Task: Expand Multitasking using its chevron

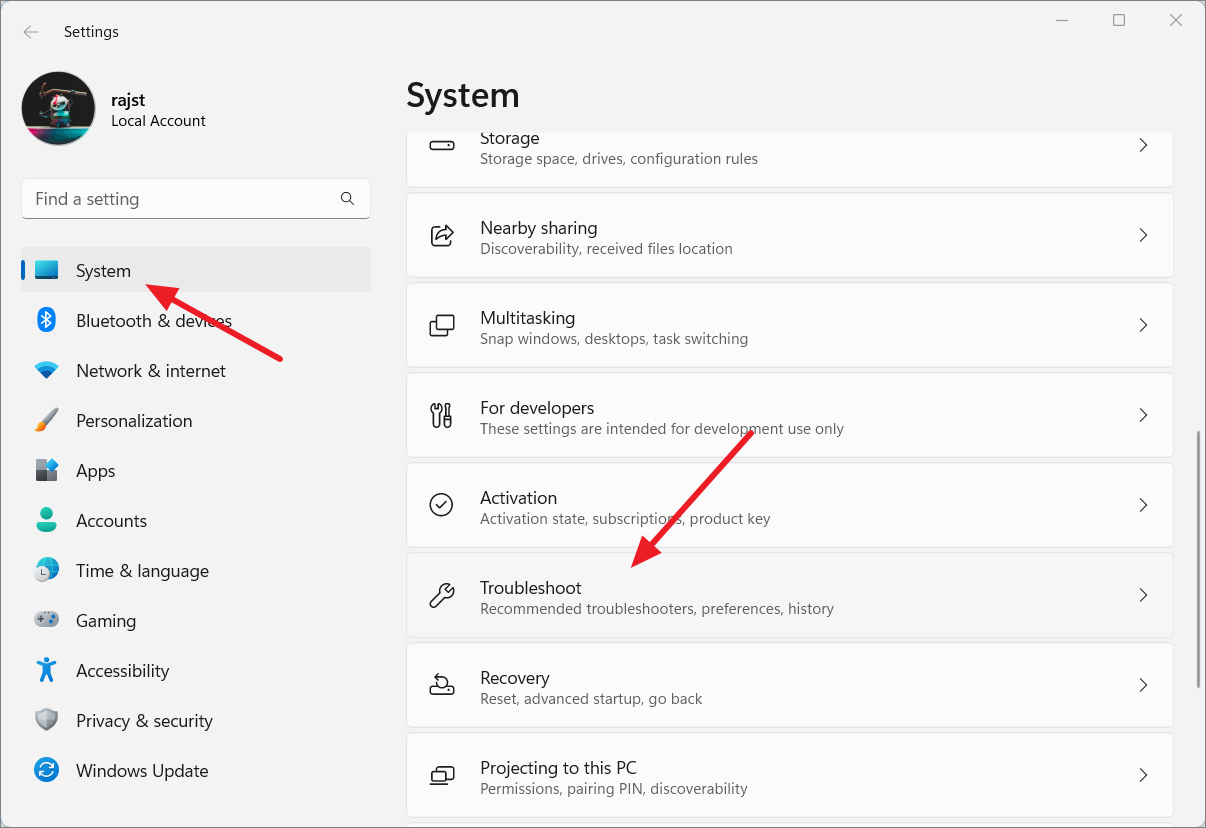Action: tap(1143, 326)
